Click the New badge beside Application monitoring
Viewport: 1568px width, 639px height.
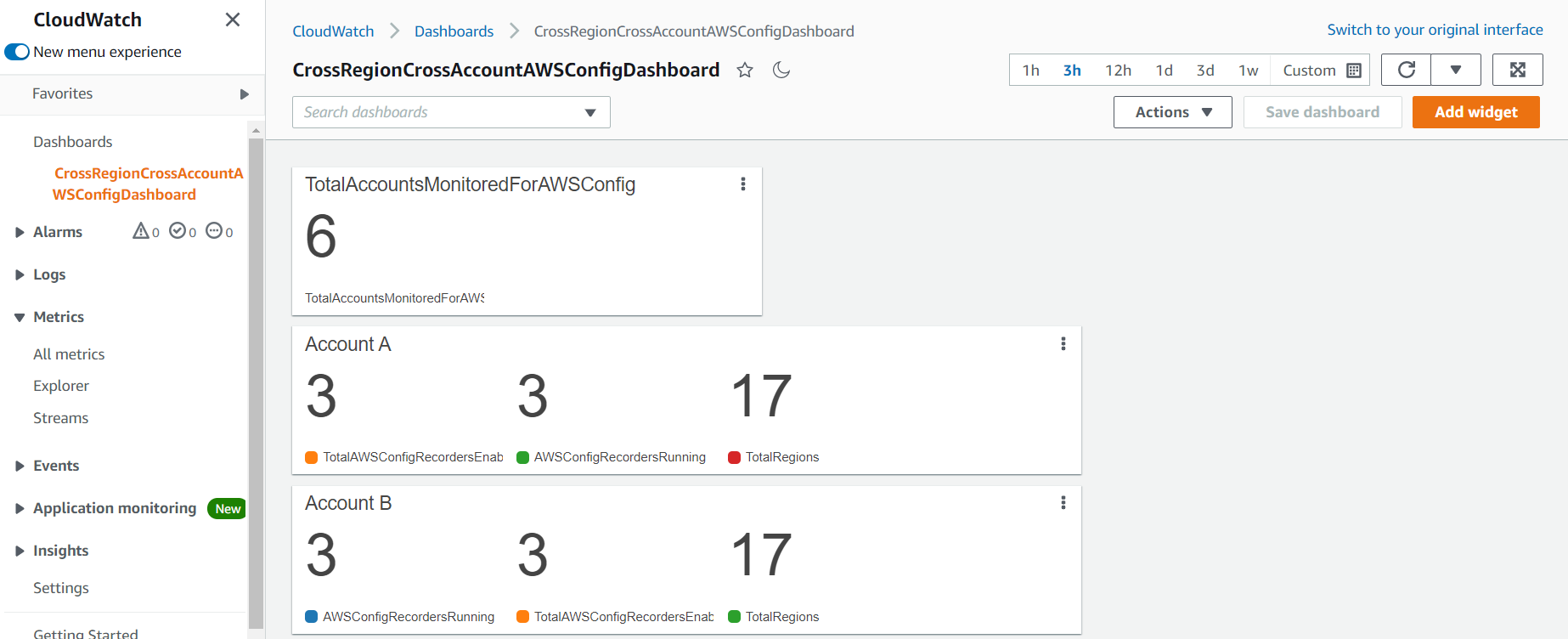[227, 508]
